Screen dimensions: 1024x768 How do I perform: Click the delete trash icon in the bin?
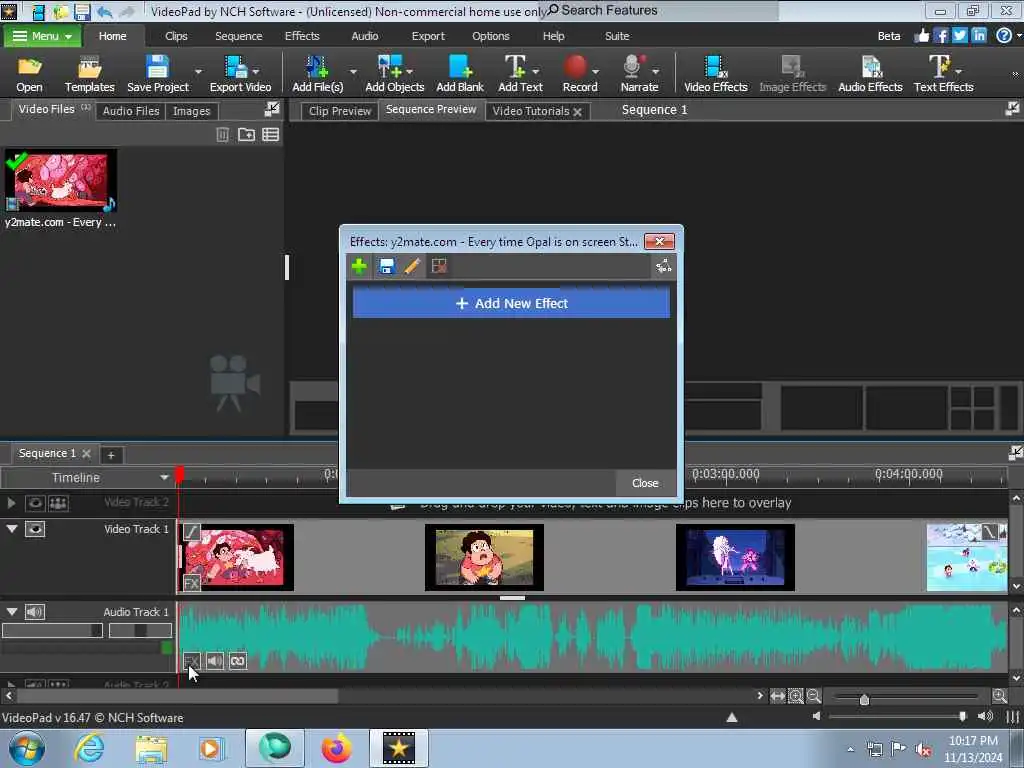tap(223, 135)
